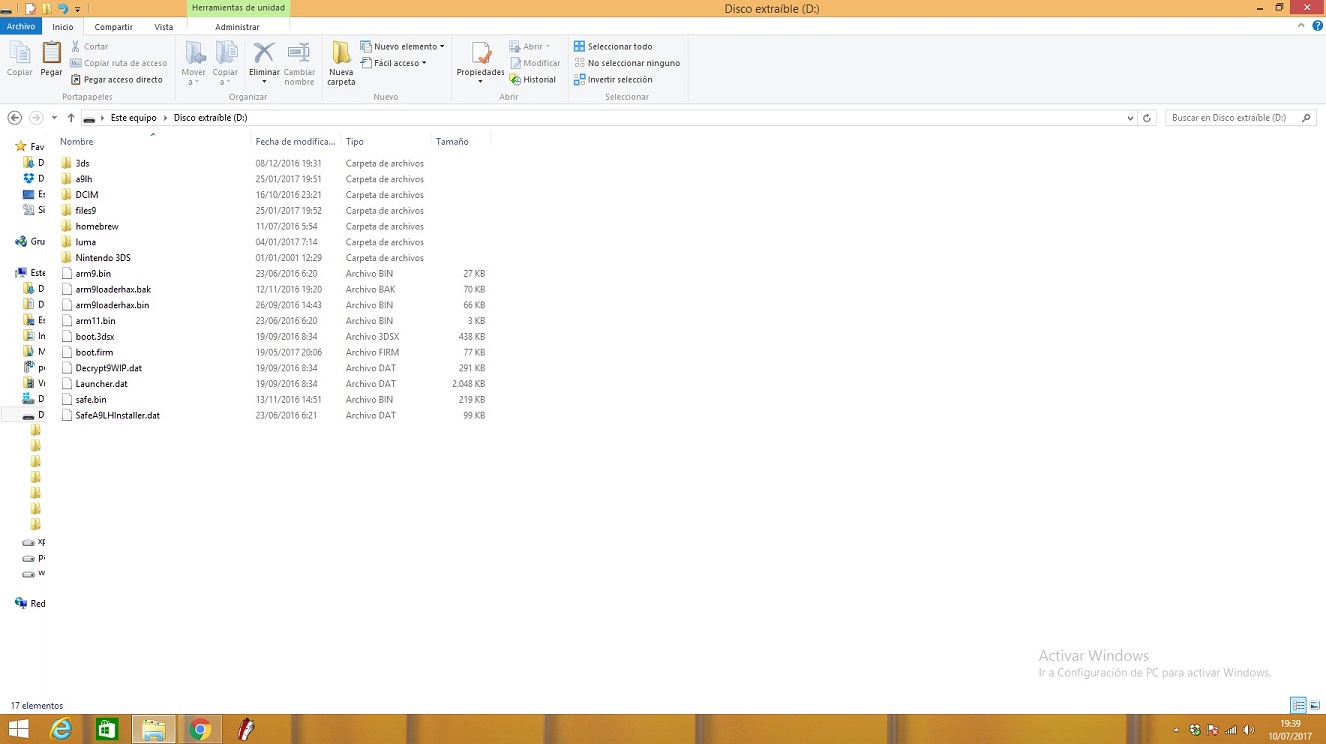Sort by the Tamaño column header
The width and height of the screenshot is (1326, 744).
452,142
